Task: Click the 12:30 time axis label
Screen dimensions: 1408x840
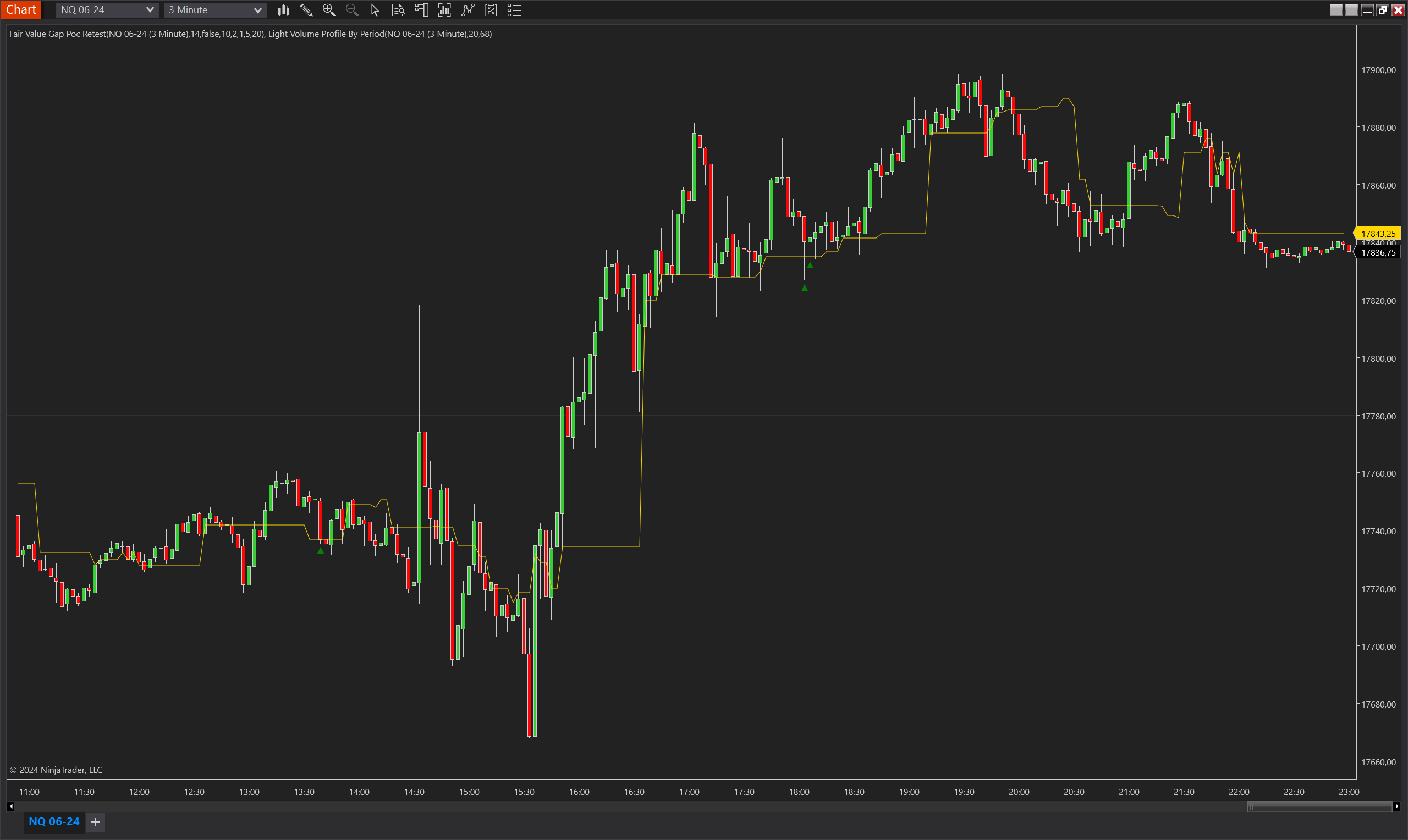Action: 194,791
